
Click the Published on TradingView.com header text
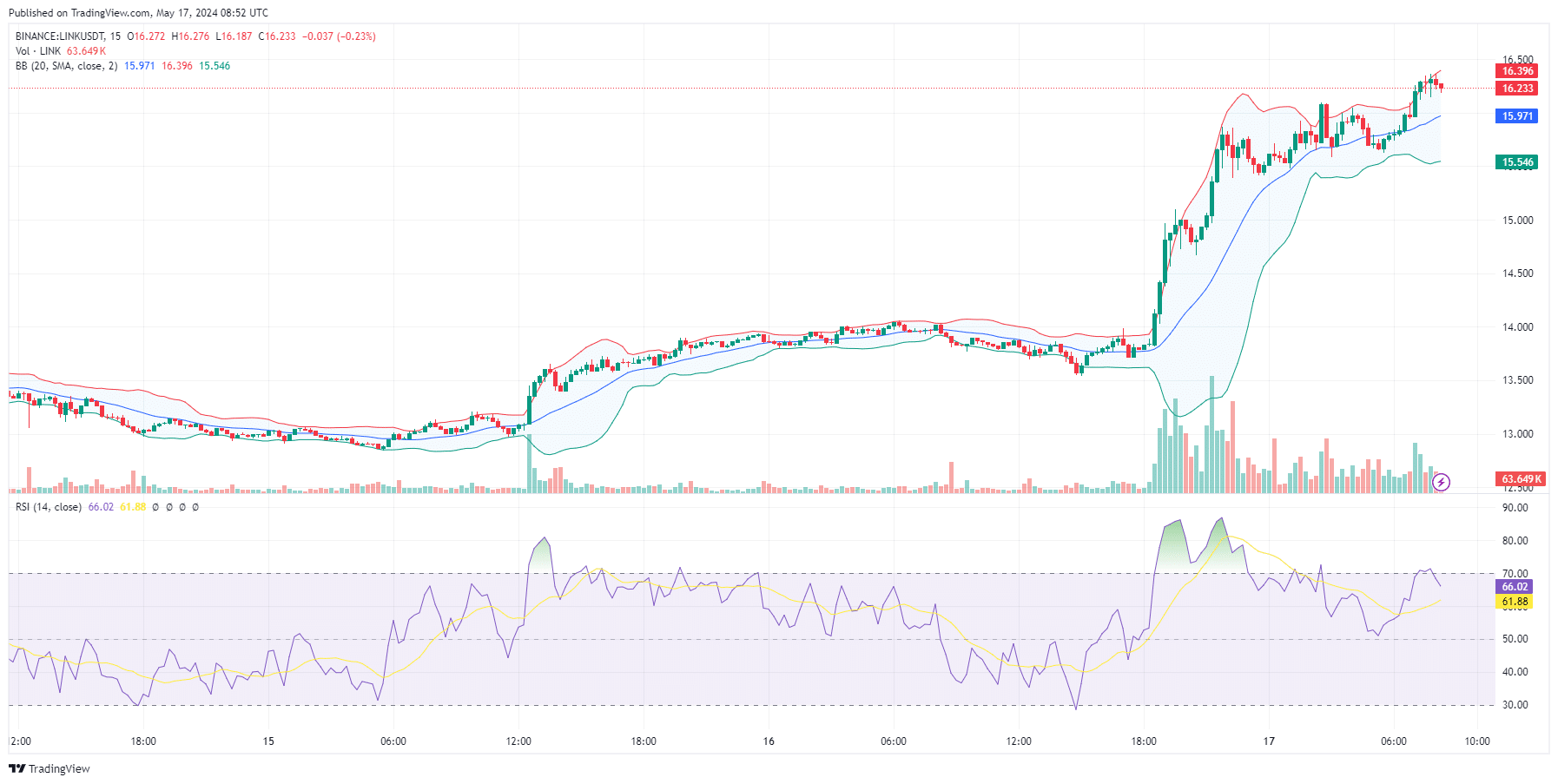138,13
